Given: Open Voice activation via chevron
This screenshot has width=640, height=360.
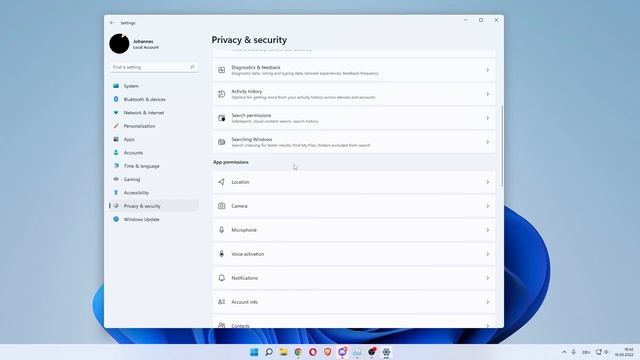Looking at the screenshot, I should tap(487, 254).
